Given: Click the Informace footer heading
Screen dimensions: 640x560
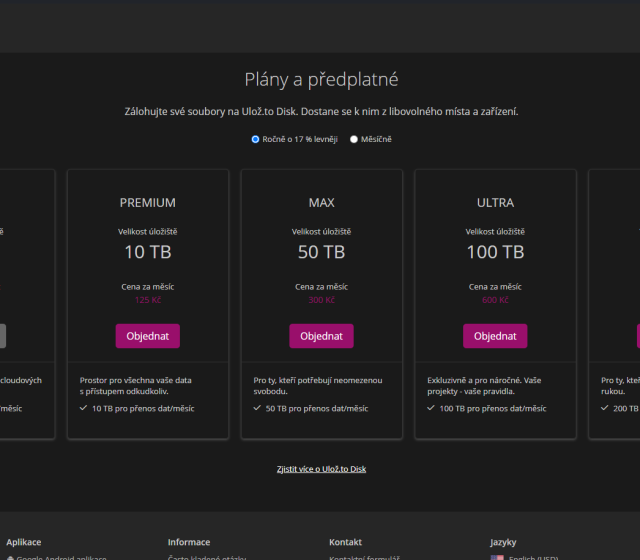Looking at the screenshot, I should point(189,542).
